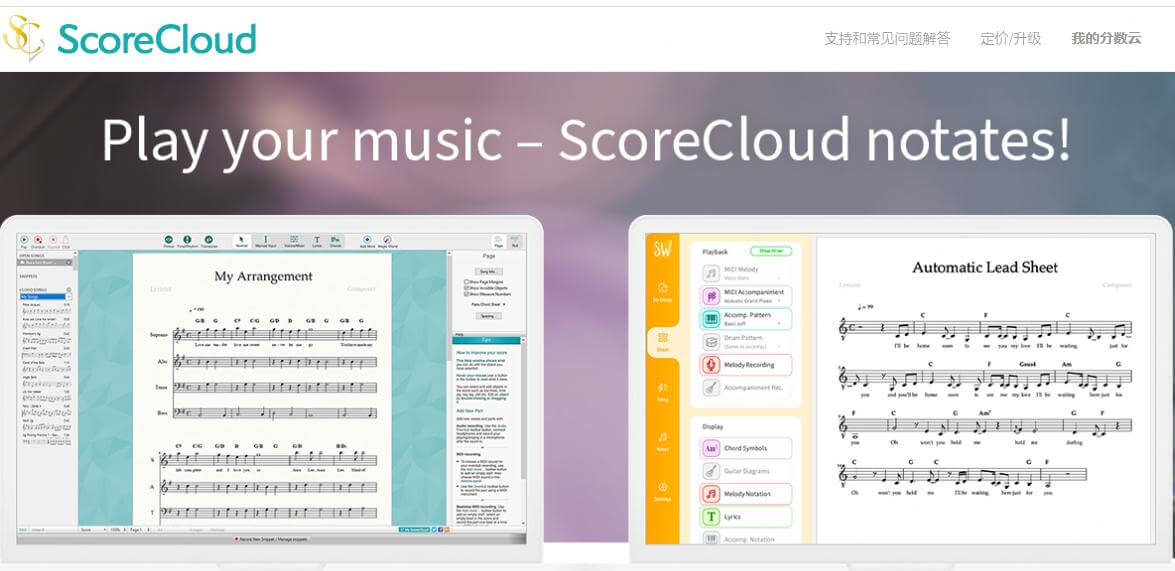
Task: Open Acoustic Grand Piano instrument dropdown
Action: tap(752, 300)
